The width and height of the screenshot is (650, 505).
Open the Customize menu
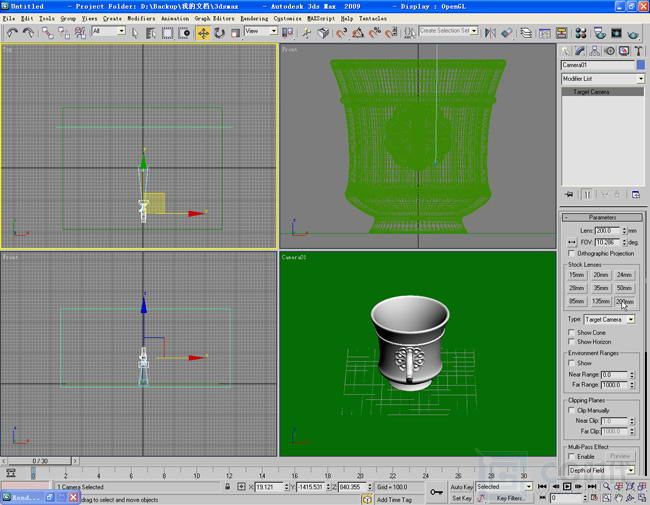(288, 19)
